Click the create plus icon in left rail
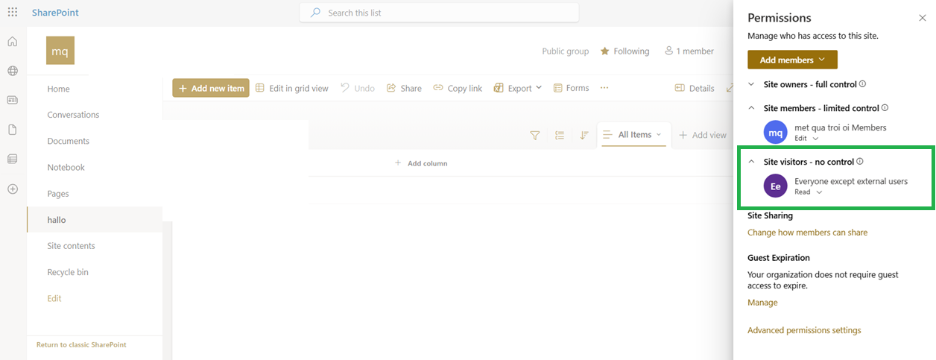936x360 pixels. click(13, 189)
